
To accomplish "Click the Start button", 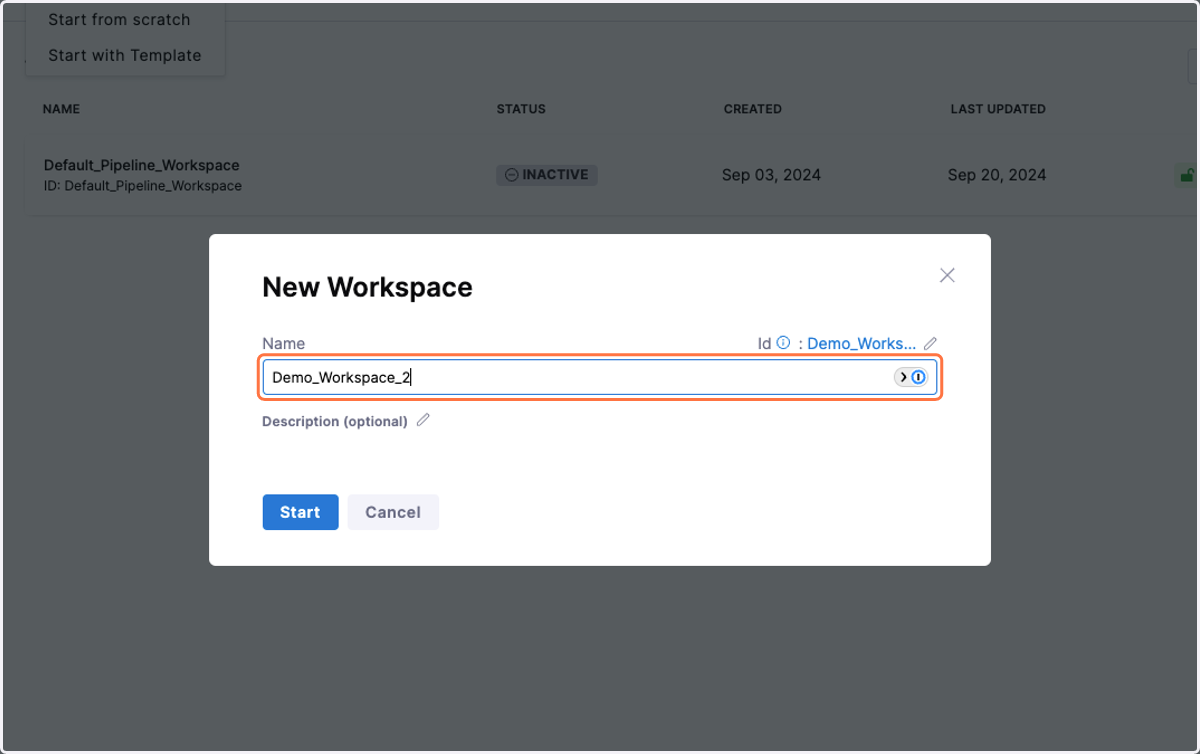I will point(301,512).
